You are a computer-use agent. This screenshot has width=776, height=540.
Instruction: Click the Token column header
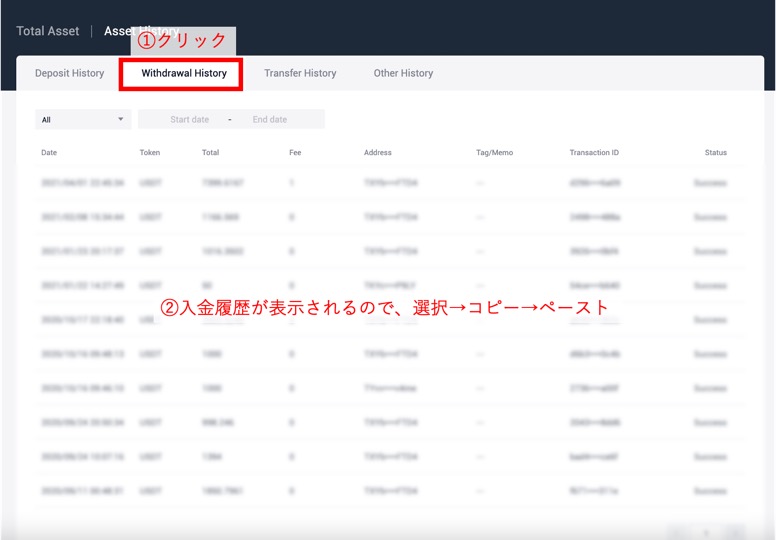pos(149,152)
